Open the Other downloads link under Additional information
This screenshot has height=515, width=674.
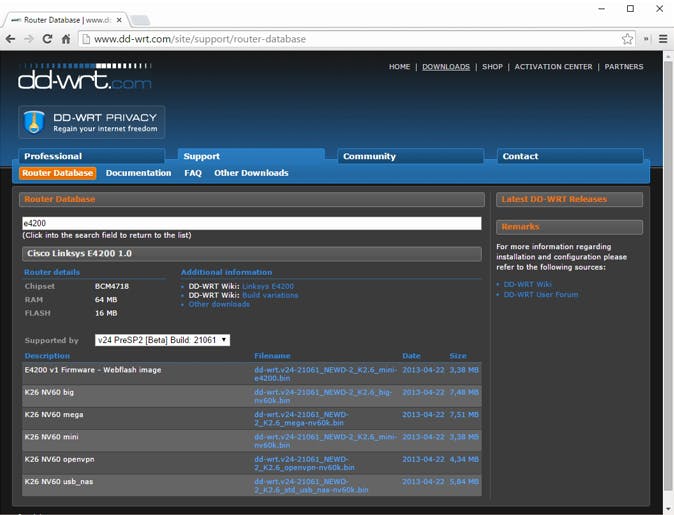(219, 304)
